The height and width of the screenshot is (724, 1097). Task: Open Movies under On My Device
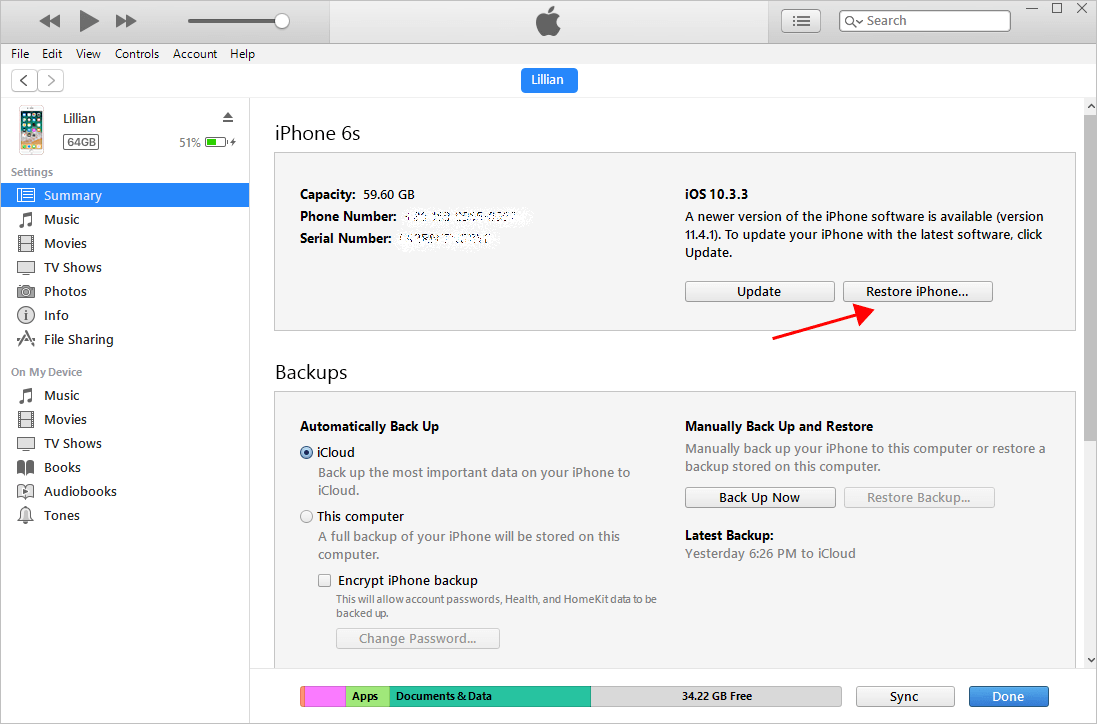(125, 420)
